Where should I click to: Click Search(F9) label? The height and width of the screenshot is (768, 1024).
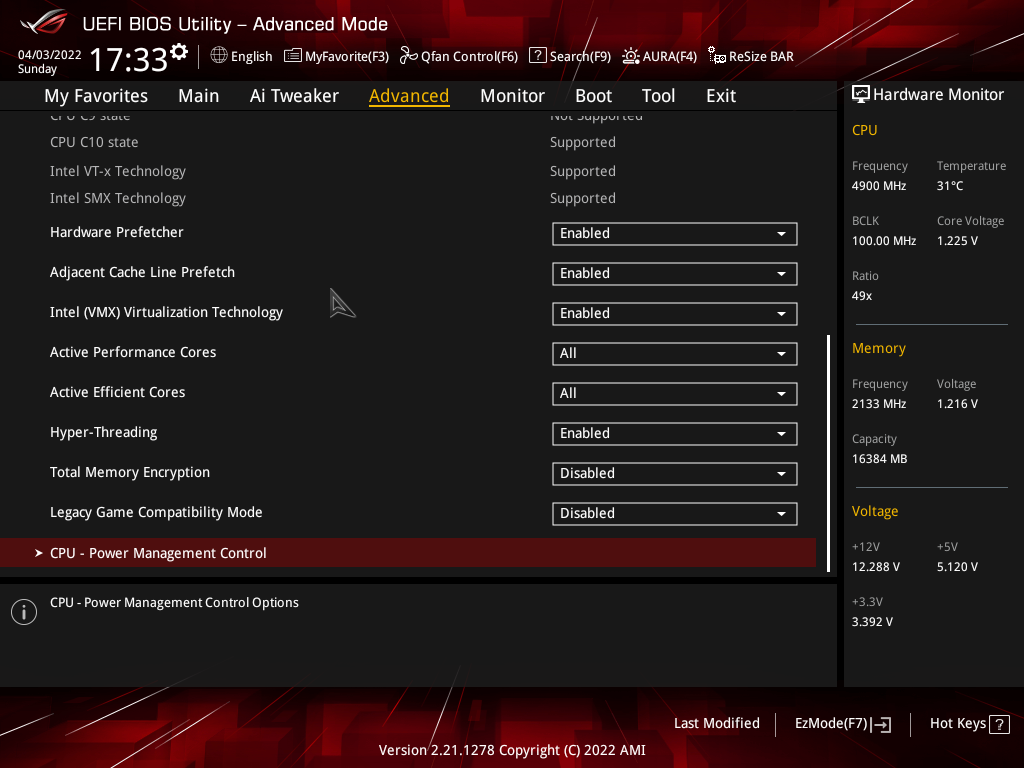pyautogui.click(x=580, y=57)
